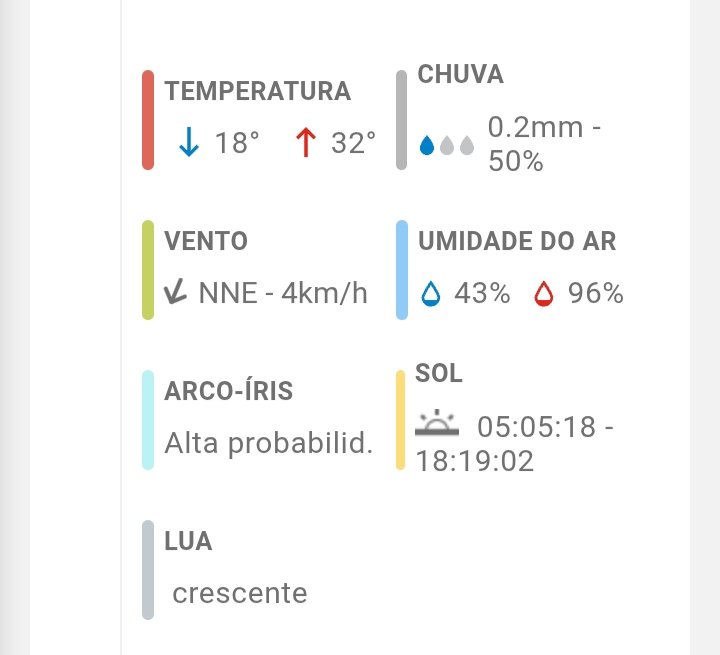Image resolution: width=720 pixels, height=655 pixels.
Task: Click the sunrise icon under SOL
Action: pos(437,424)
